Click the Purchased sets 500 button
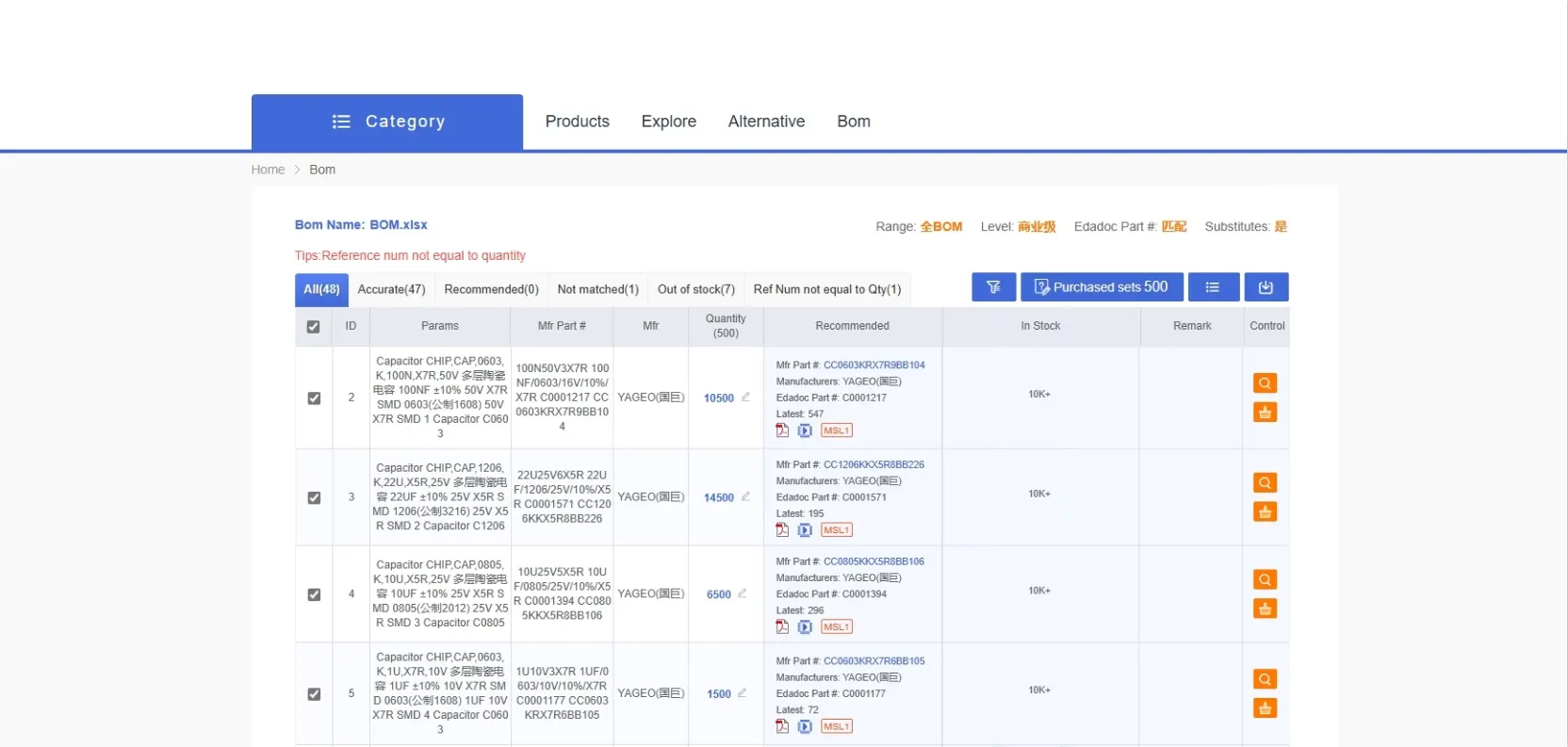Screen dimensions: 1568x747 (x=1101, y=287)
